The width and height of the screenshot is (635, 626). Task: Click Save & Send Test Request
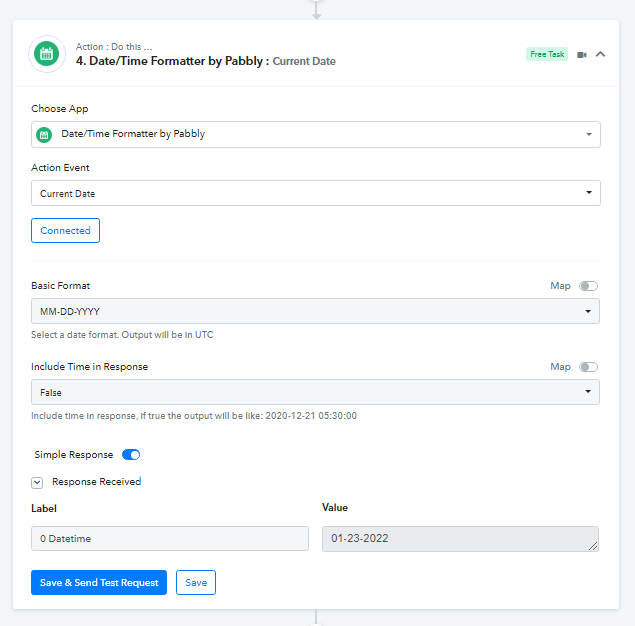coord(99,583)
